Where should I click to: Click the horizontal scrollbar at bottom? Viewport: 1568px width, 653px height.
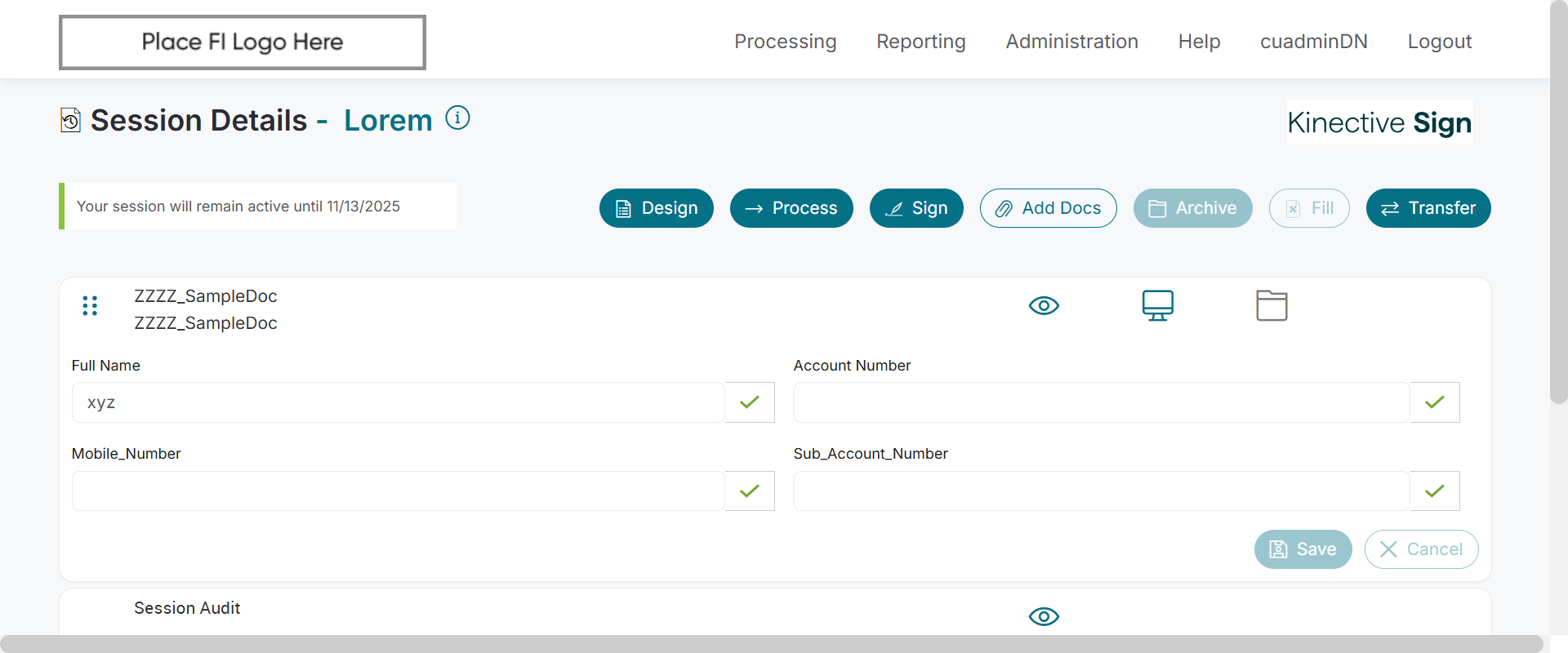tap(771, 643)
